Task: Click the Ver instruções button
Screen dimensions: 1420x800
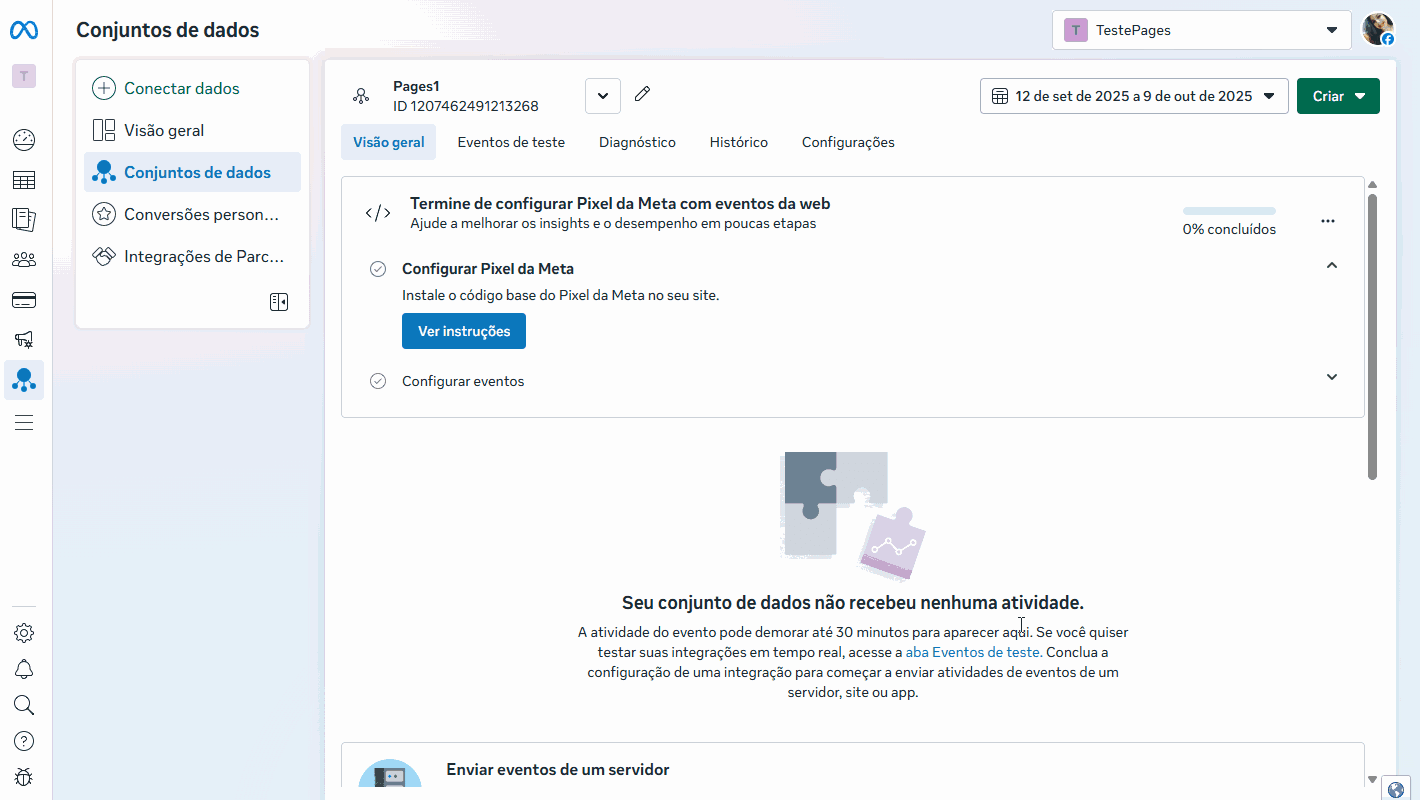Action: coord(463,330)
